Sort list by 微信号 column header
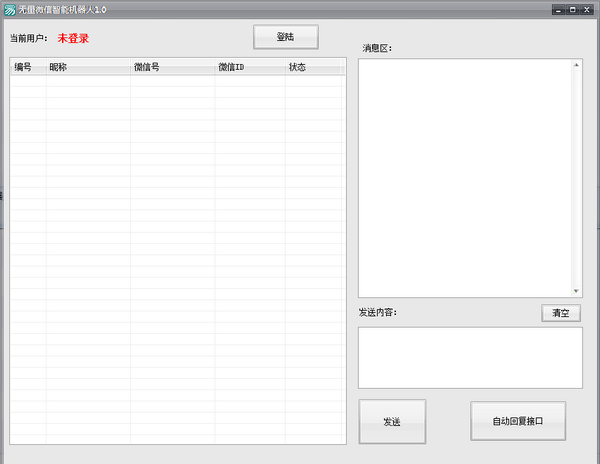The image size is (600, 464). (173, 67)
